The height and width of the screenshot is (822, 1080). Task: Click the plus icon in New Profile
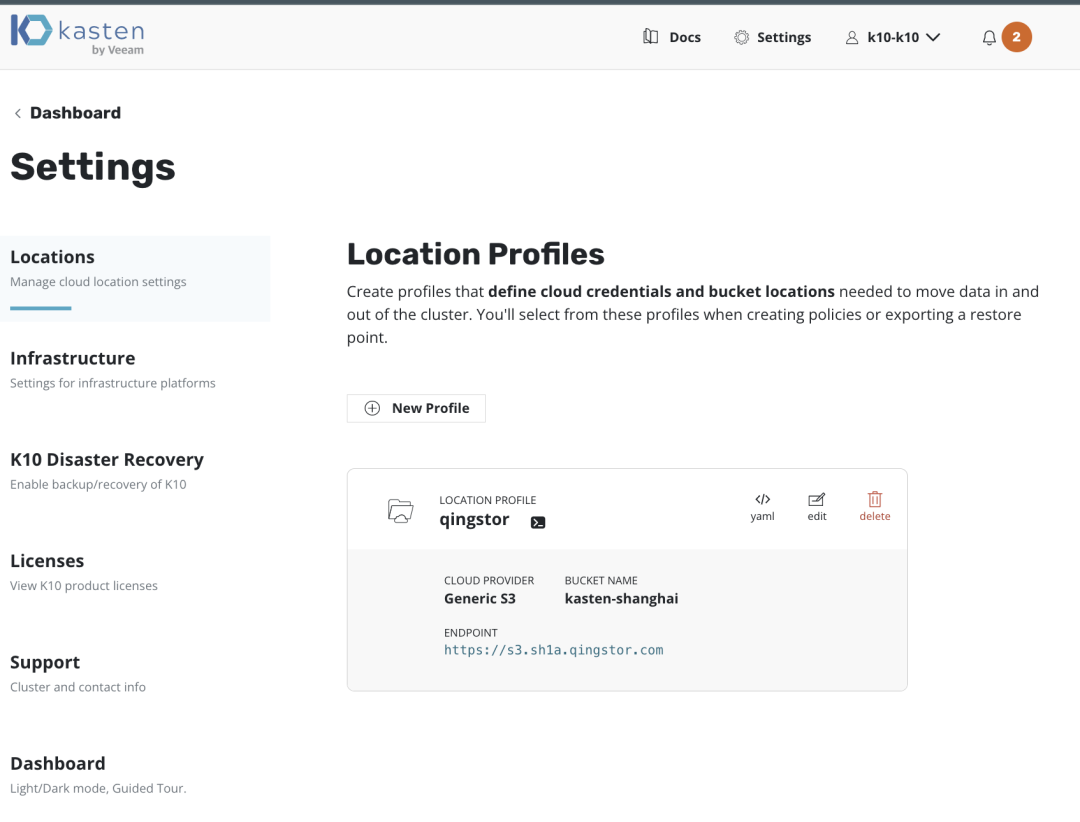tap(372, 408)
